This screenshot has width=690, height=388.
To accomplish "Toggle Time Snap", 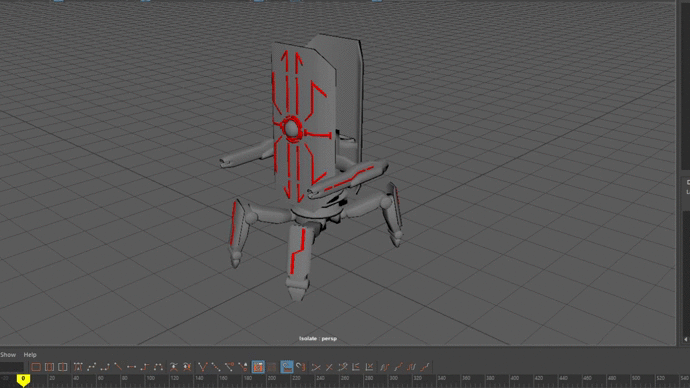I will pos(286,367).
